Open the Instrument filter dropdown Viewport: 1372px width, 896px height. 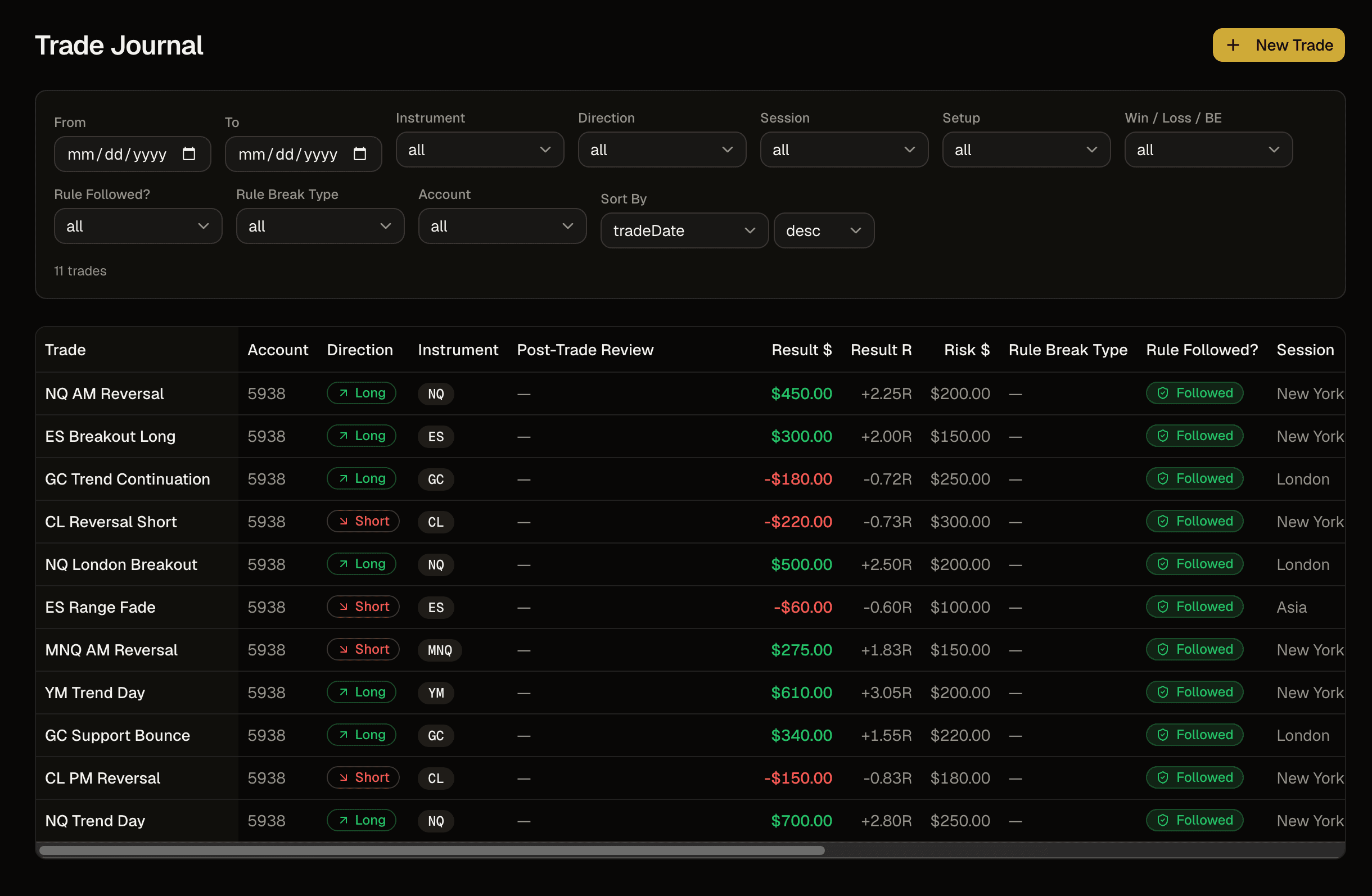(480, 150)
